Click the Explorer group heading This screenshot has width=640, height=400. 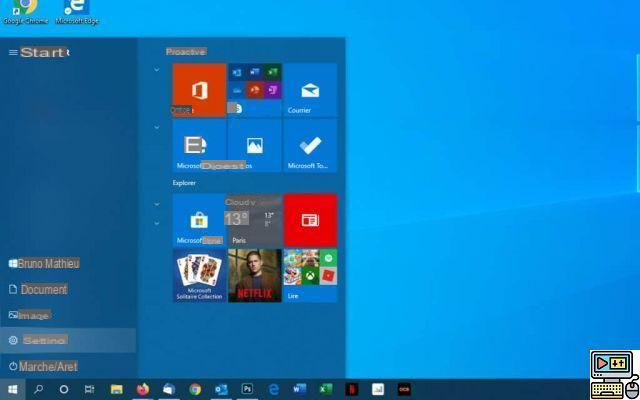pos(184,183)
